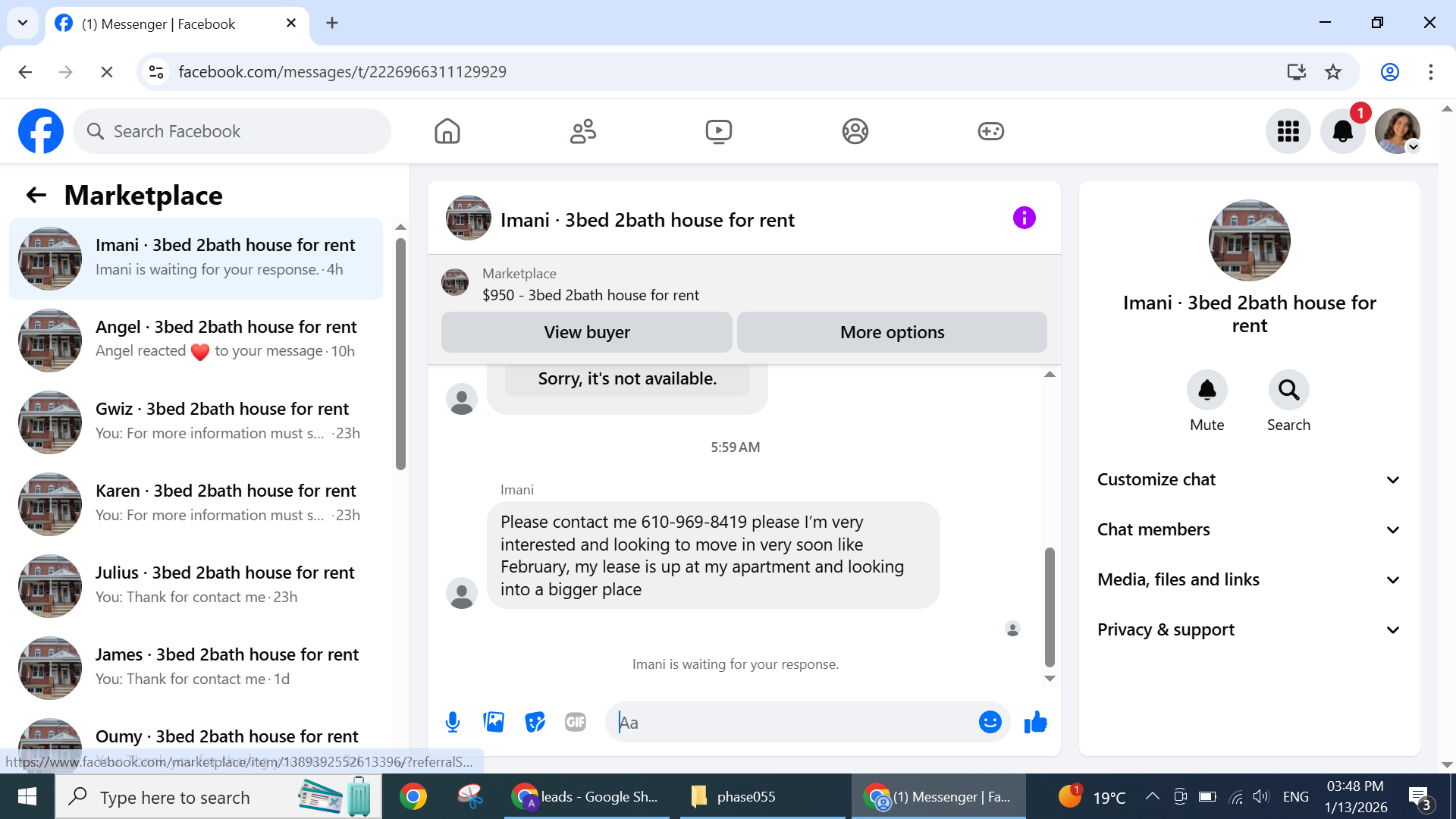Go to Facebook Home tab

[447, 131]
